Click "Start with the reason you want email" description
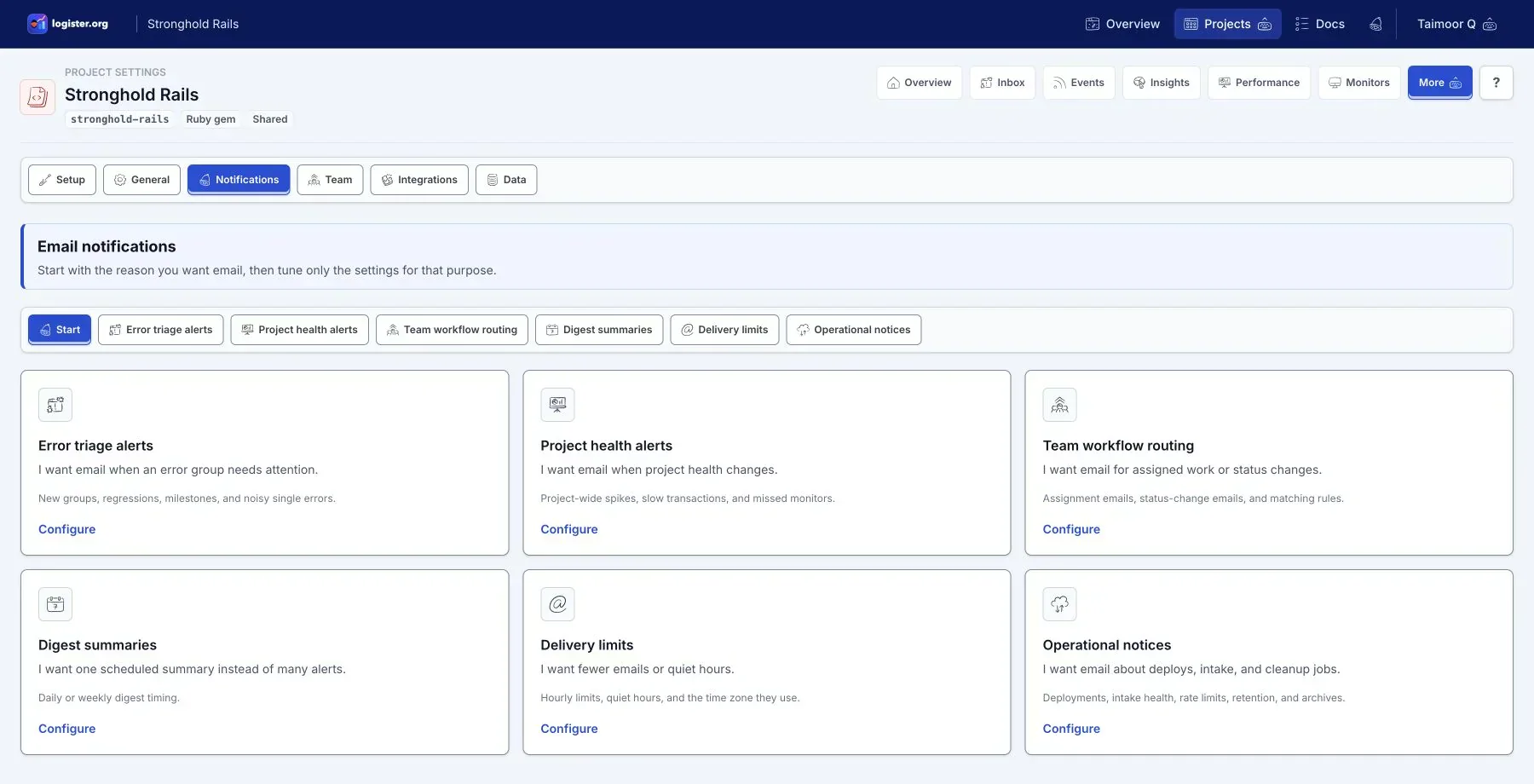Viewport: 1534px width, 784px height. click(x=267, y=270)
